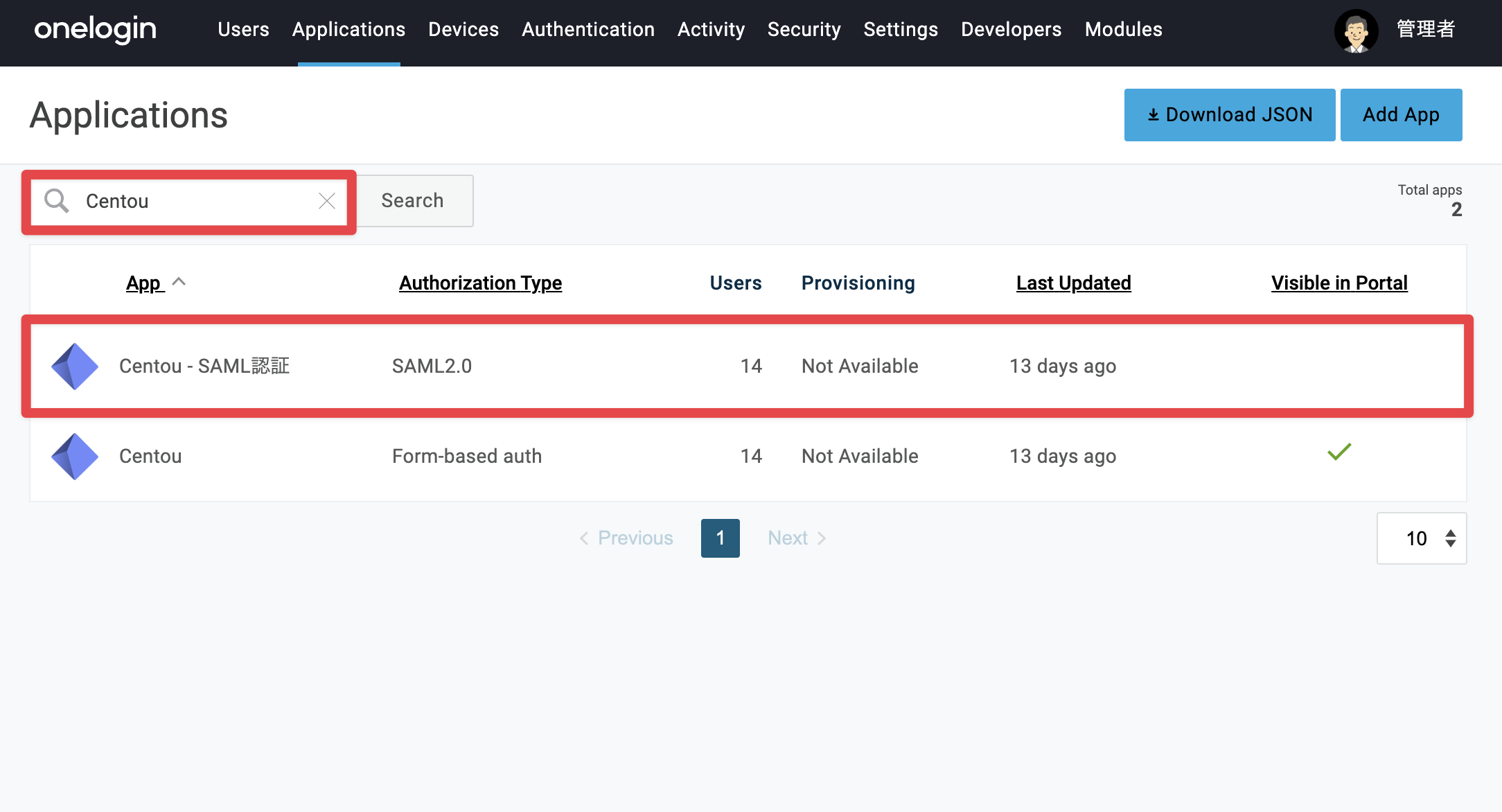The width and height of the screenshot is (1502, 812).
Task: Sort by App column
Action: coord(143,283)
